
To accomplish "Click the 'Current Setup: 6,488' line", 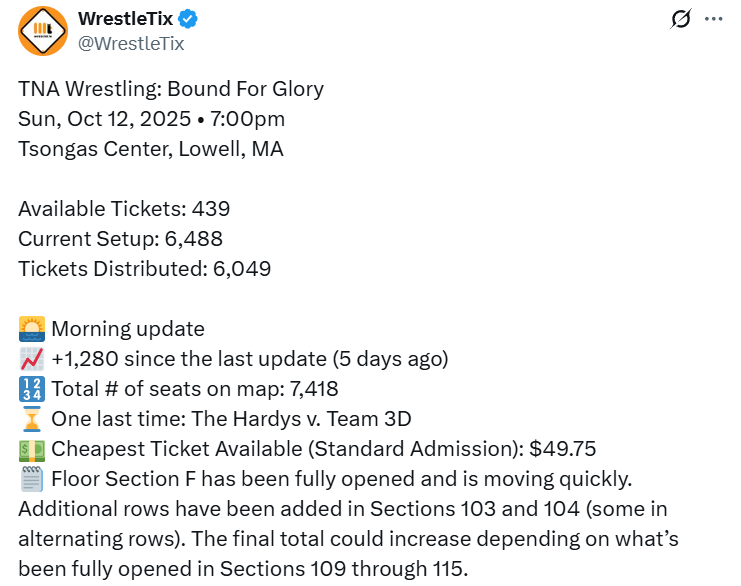I will point(120,239).
